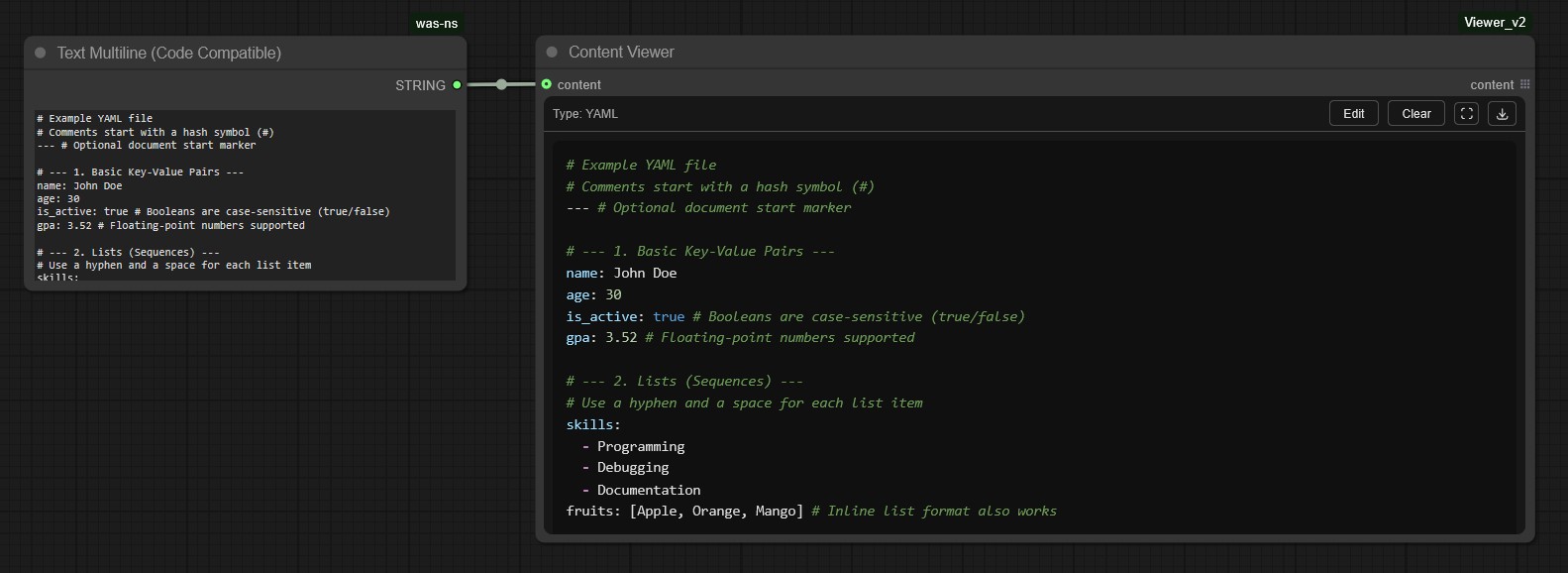
Task: Click the '- Debugging' list item
Action: [x=625, y=467]
